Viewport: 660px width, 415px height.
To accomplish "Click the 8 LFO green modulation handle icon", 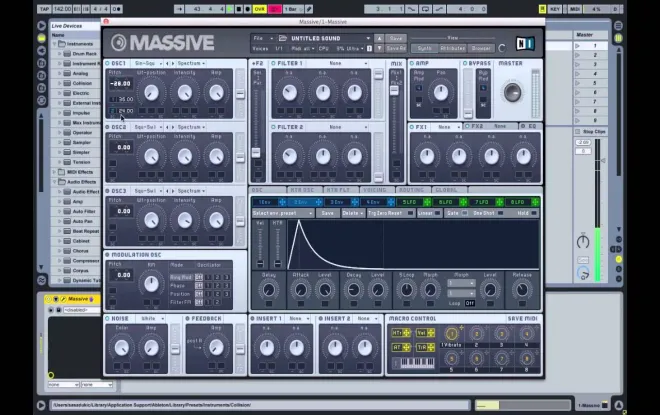I will point(535,202).
